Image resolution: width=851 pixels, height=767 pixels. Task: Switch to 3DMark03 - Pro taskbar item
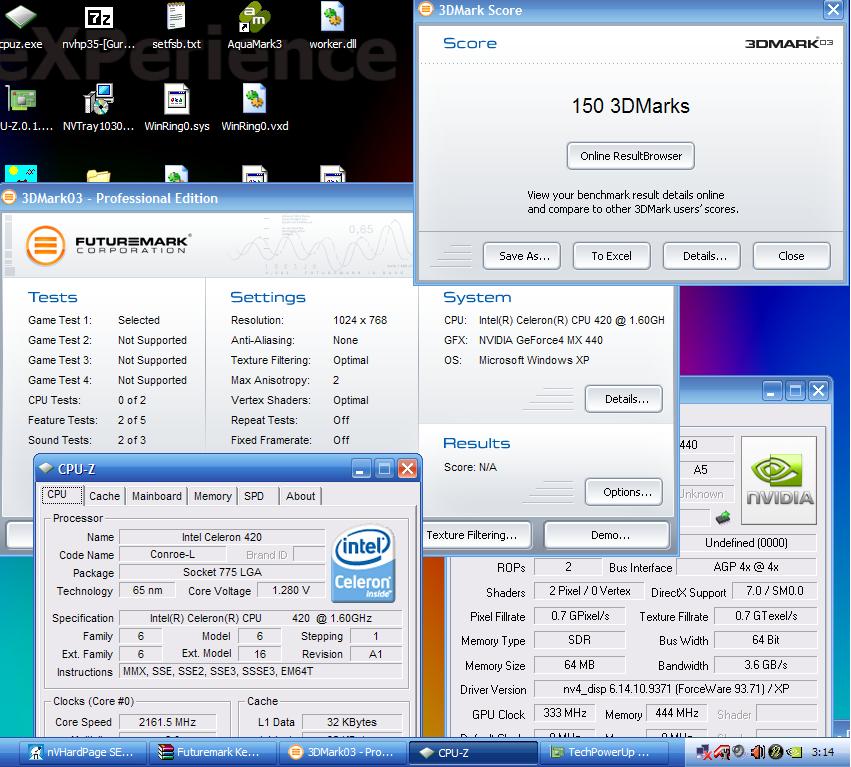click(341, 752)
